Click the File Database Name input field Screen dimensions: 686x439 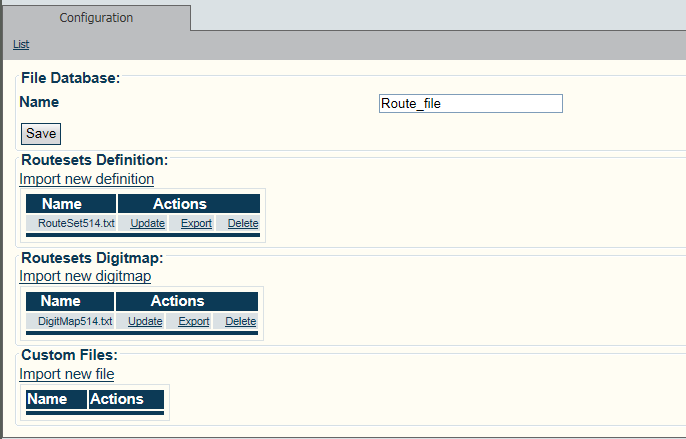[x=471, y=103]
